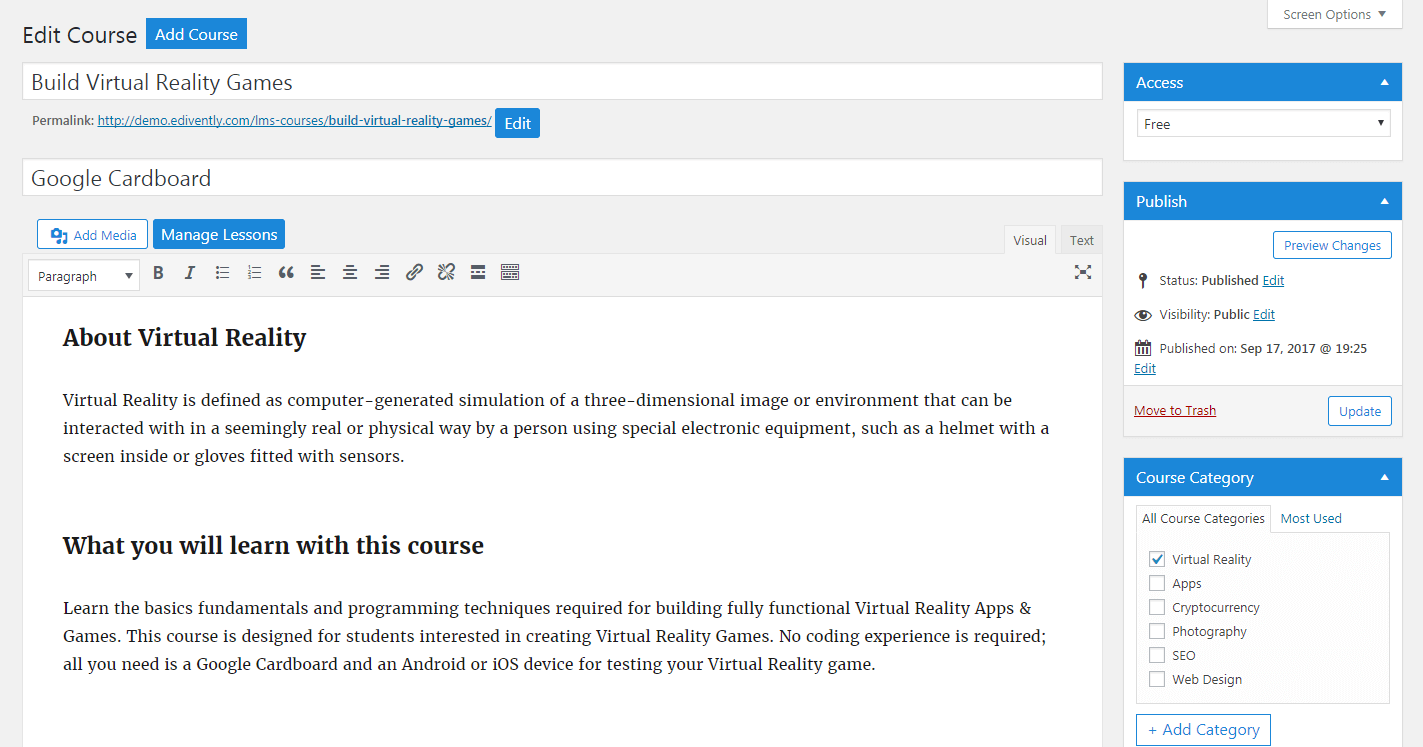Open distraction-free fullscreen writing mode
Screen dimensions: 1423x747
(x=1083, y=272)
